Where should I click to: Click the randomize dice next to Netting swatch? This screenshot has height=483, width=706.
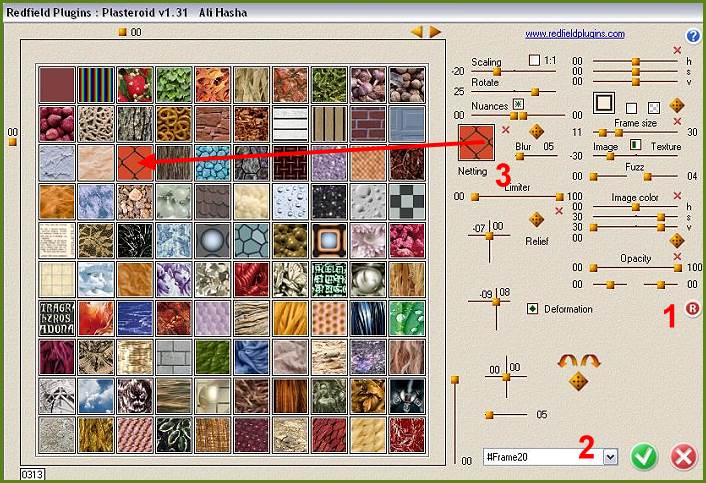tap(536, 131)
